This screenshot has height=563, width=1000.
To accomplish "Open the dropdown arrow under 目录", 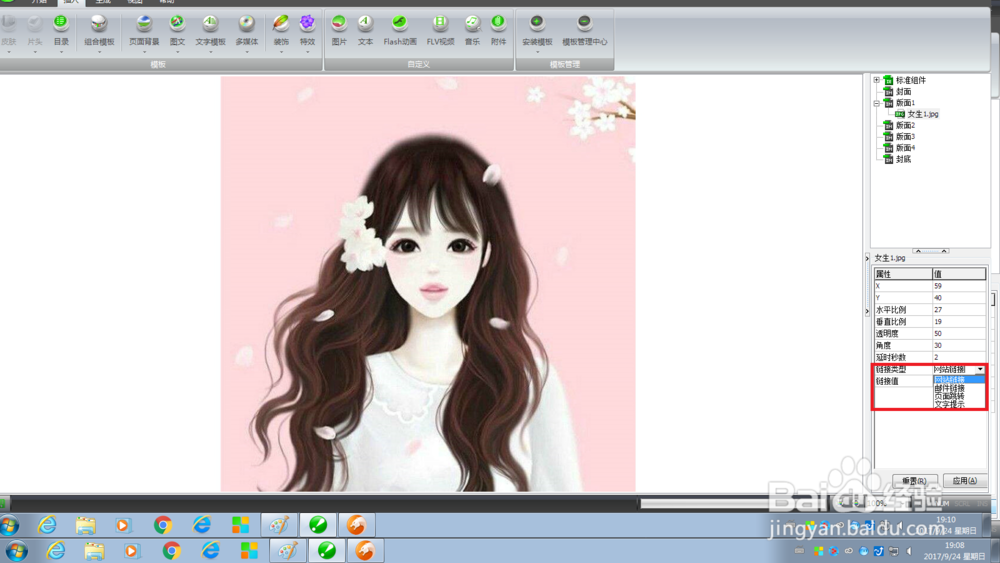I will coord(61,52).
